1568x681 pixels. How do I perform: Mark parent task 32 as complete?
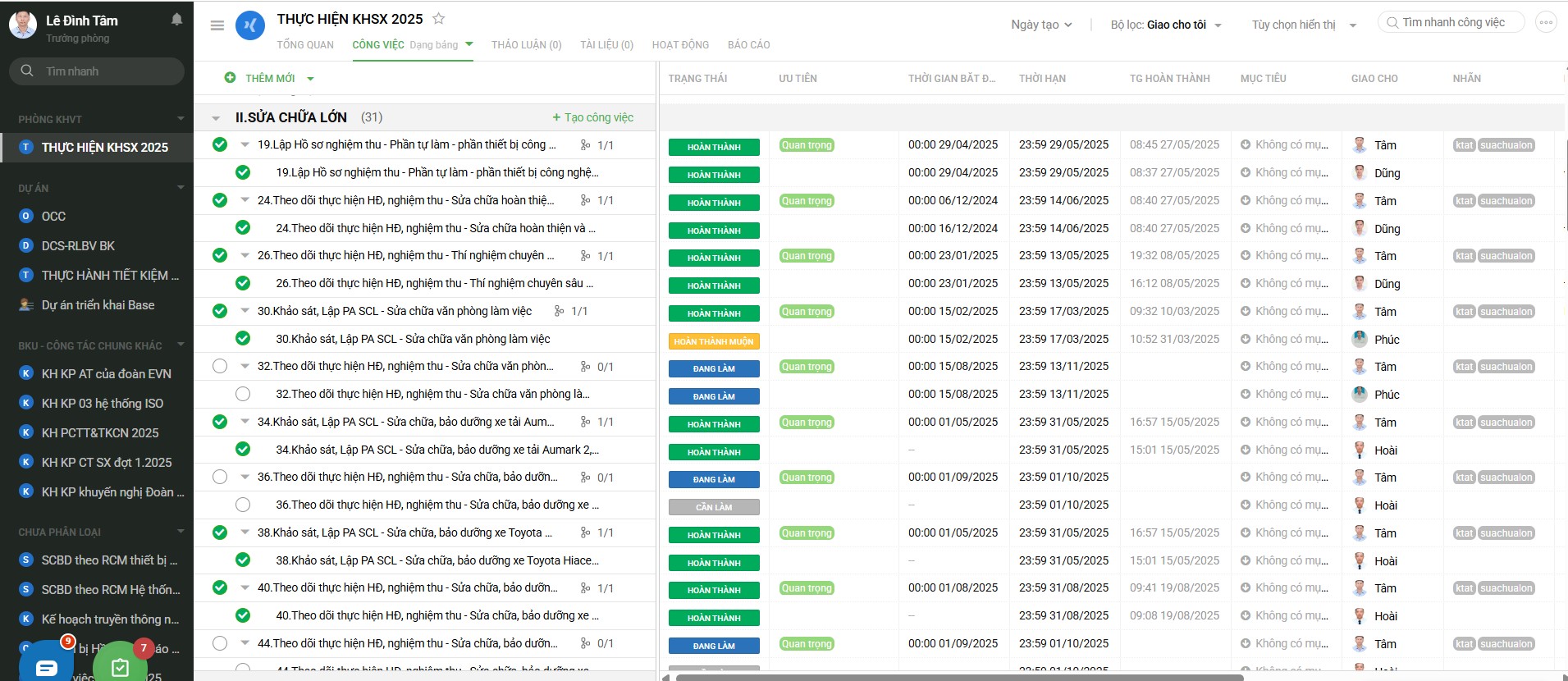(x=220, y=366)
